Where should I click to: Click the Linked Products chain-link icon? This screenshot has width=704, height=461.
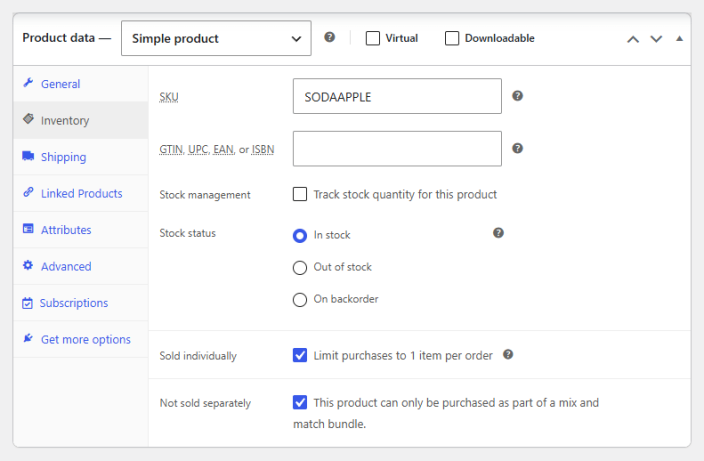pyautogui.click(x=28, y=192)
